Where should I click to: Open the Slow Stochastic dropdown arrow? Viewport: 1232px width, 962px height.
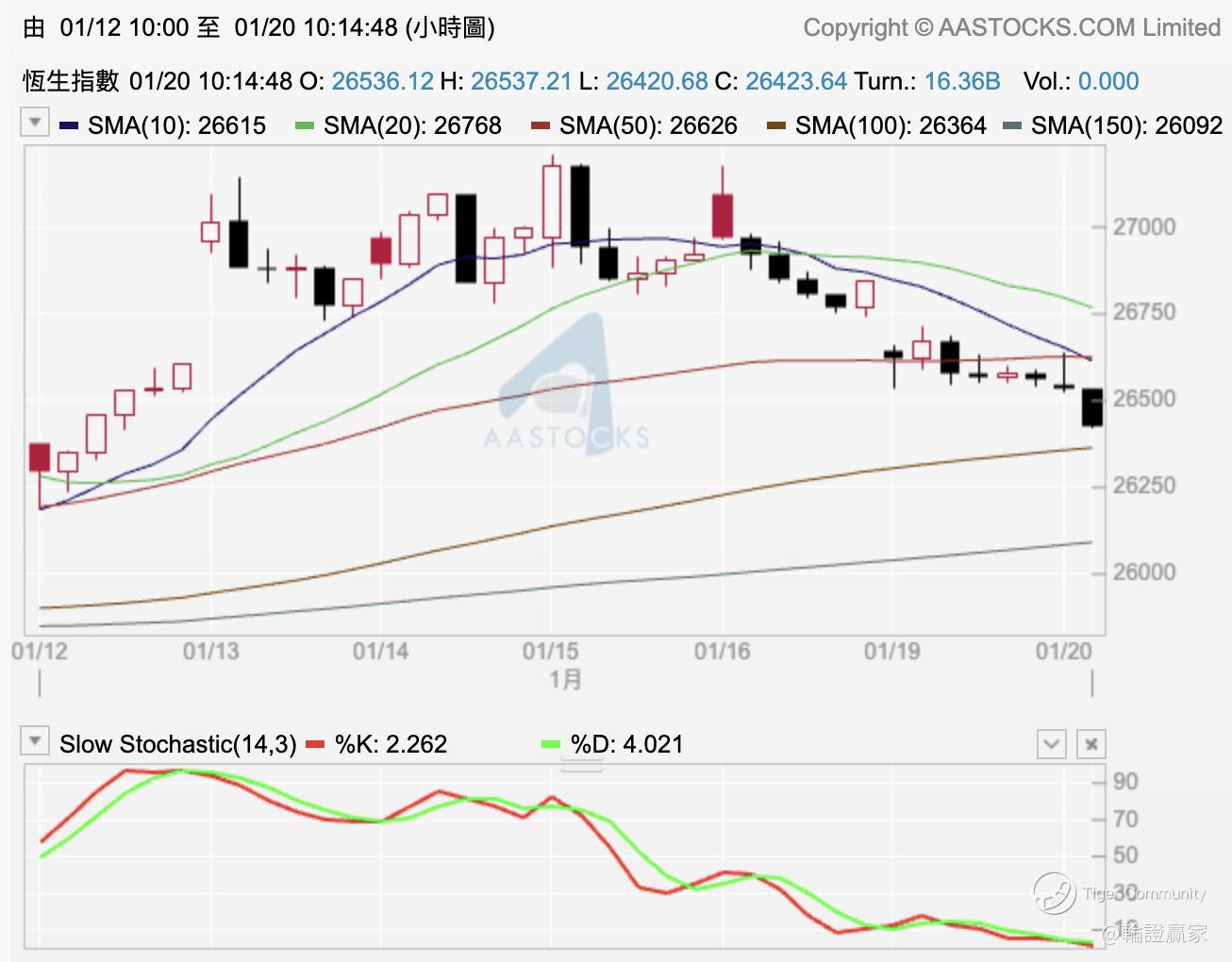point(35,741)
